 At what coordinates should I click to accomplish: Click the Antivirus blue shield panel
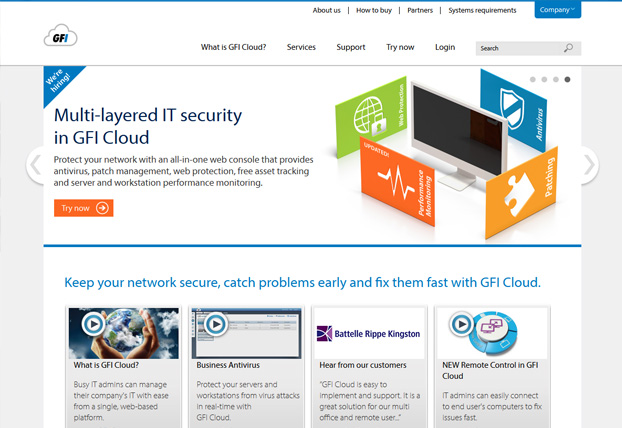514,109
